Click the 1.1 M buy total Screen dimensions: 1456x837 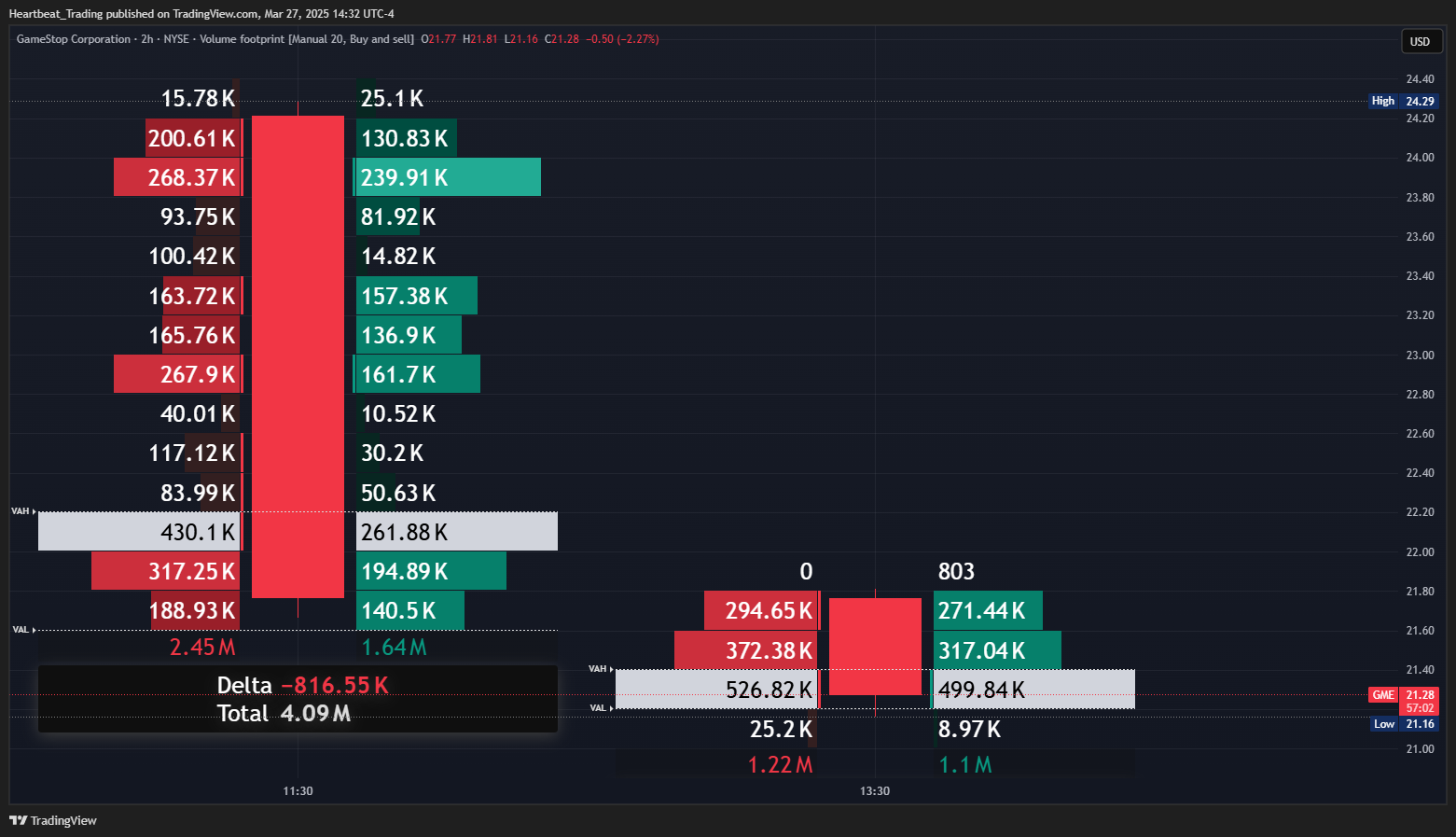coord(965,764)
